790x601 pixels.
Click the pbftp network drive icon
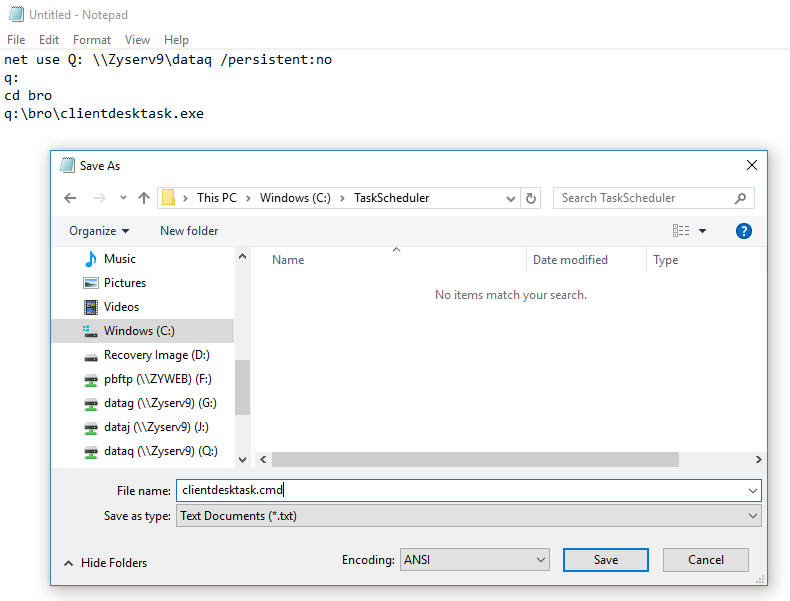[91, 380]
